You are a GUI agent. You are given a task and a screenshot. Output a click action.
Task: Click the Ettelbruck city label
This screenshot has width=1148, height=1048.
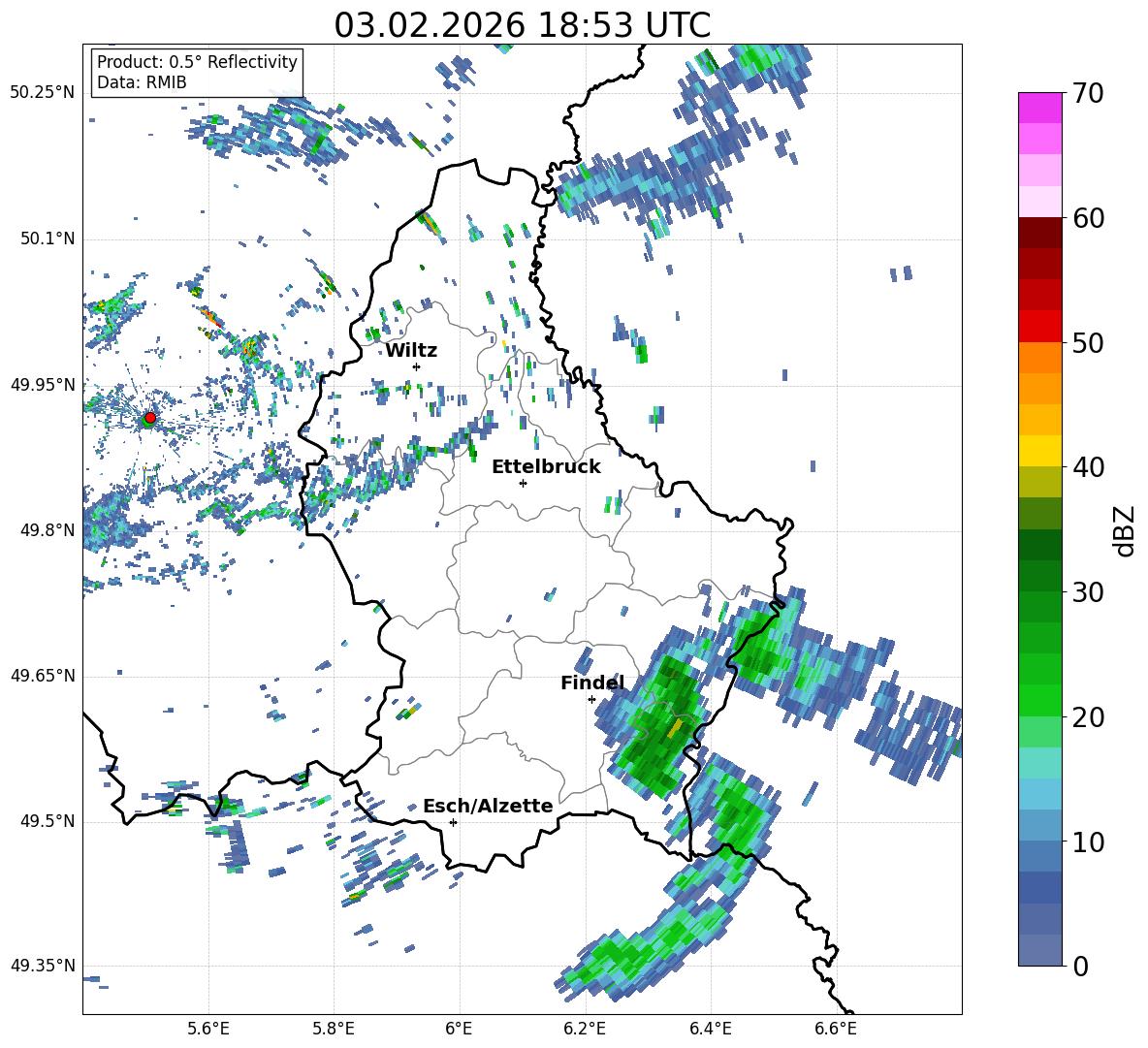546,467
